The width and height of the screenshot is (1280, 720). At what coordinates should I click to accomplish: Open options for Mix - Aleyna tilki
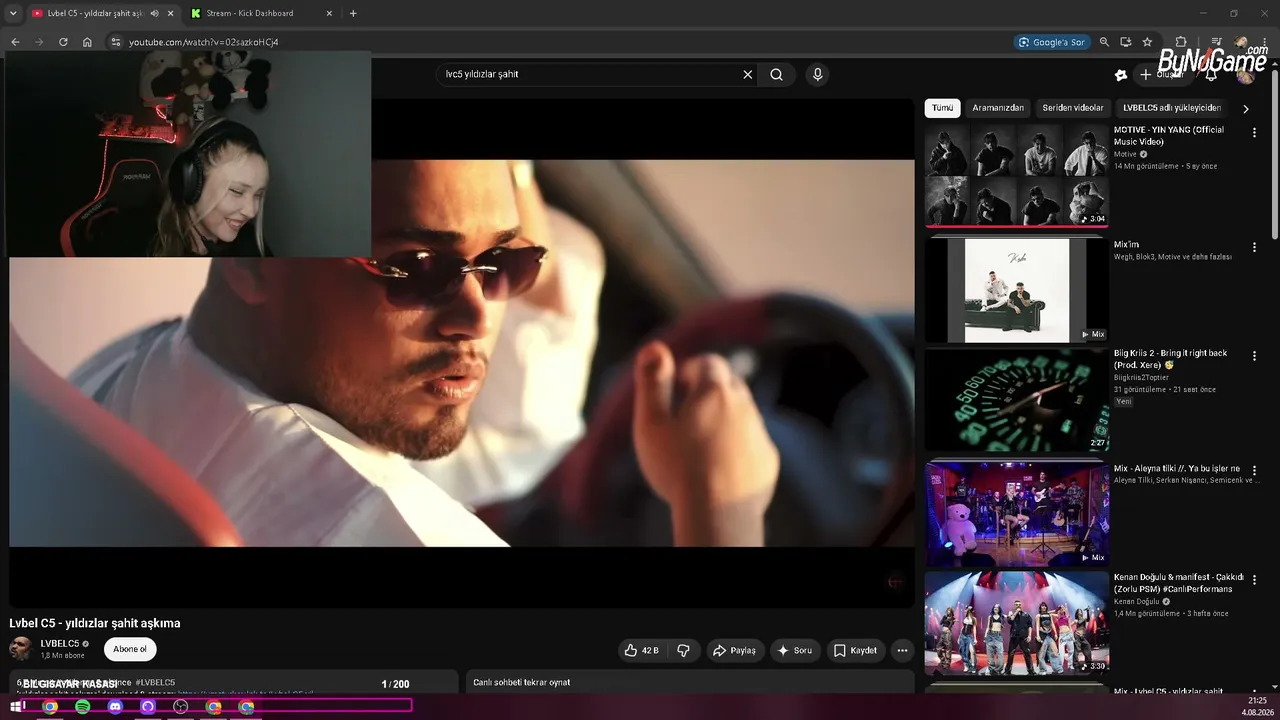[1254, 471]
